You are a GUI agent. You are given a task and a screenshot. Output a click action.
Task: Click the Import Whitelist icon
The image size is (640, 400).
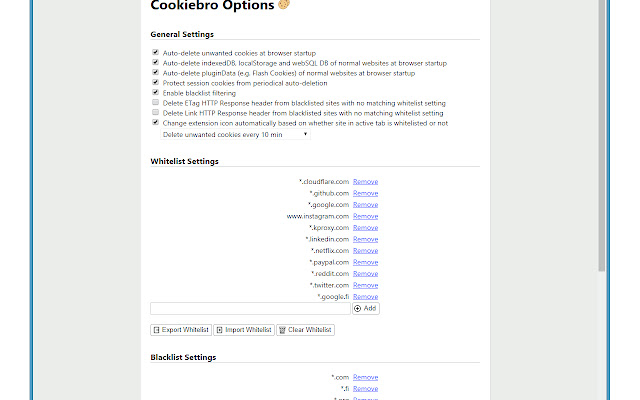[219, 330]
